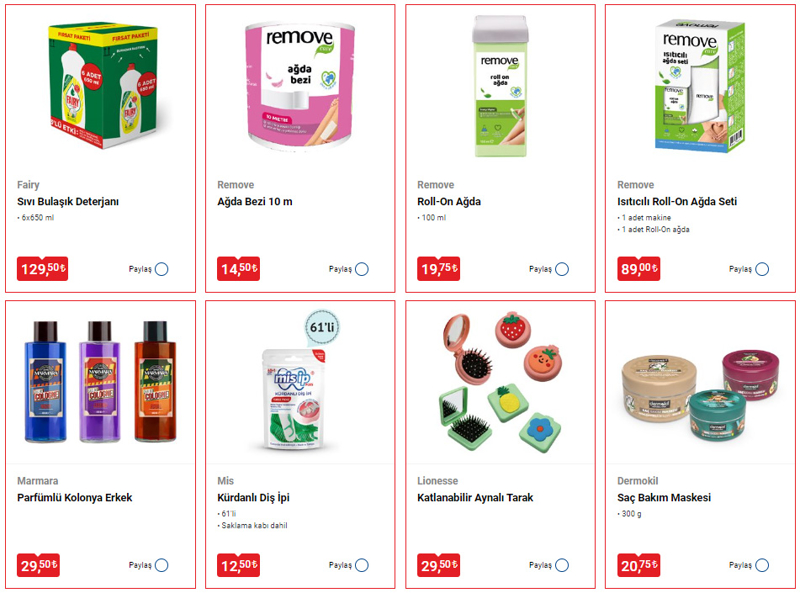Toggle Paylaş circle for Katlanabilir Aynalı Tarak
The height and width of the screenshot is (593, 800).
562,565
